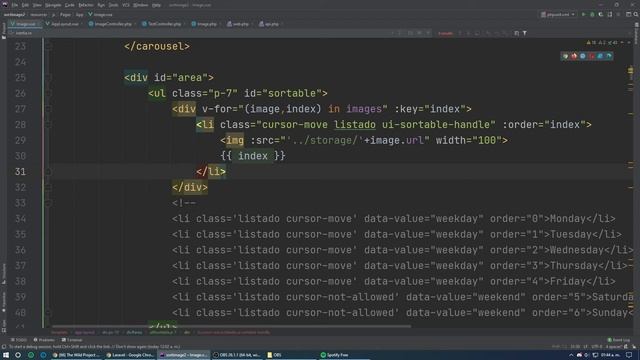The width and height of the screenshot is (640, 360).
Task: Open the TODO tool window
Action: [19, 340]
